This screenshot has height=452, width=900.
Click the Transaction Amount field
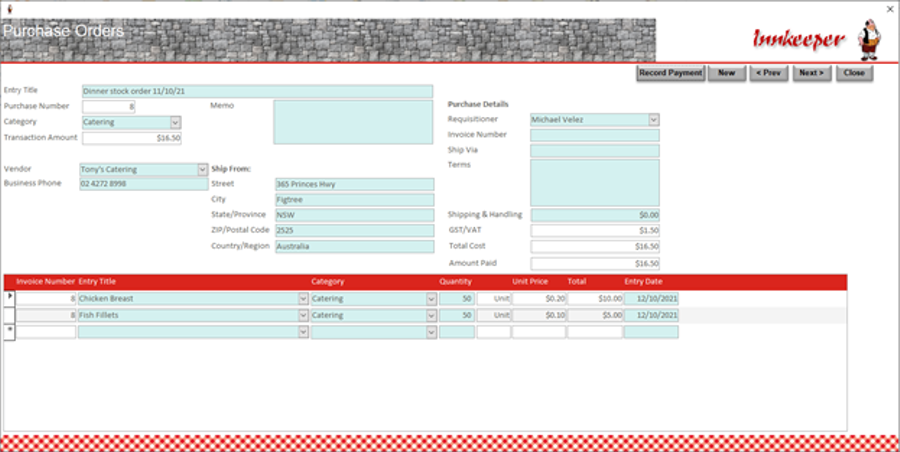[x=131, y=138]
